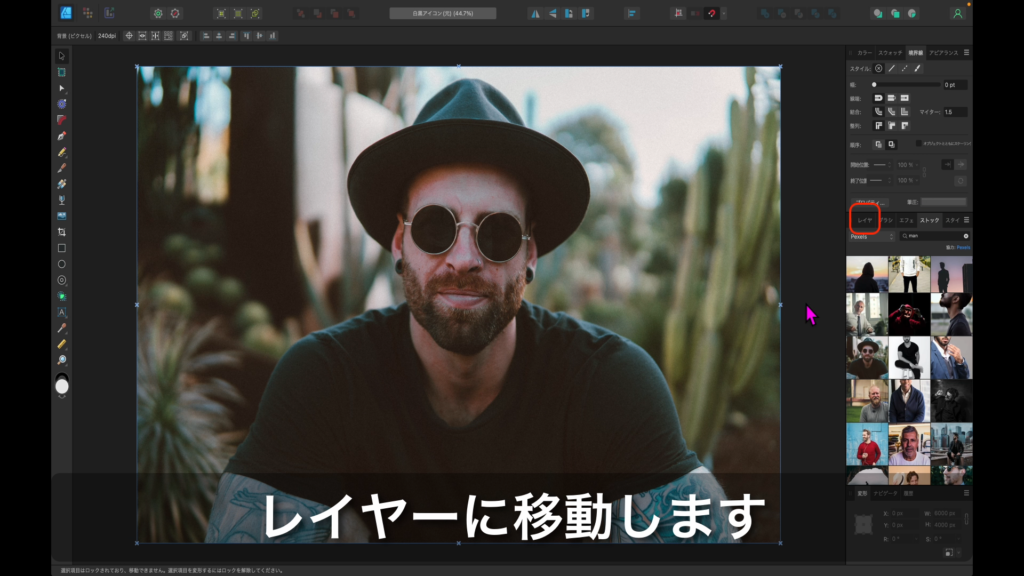Open the snapping options dropdown arrow
Image resolution: width=1024 pixels, height=576 pixels.
[724, 13]
